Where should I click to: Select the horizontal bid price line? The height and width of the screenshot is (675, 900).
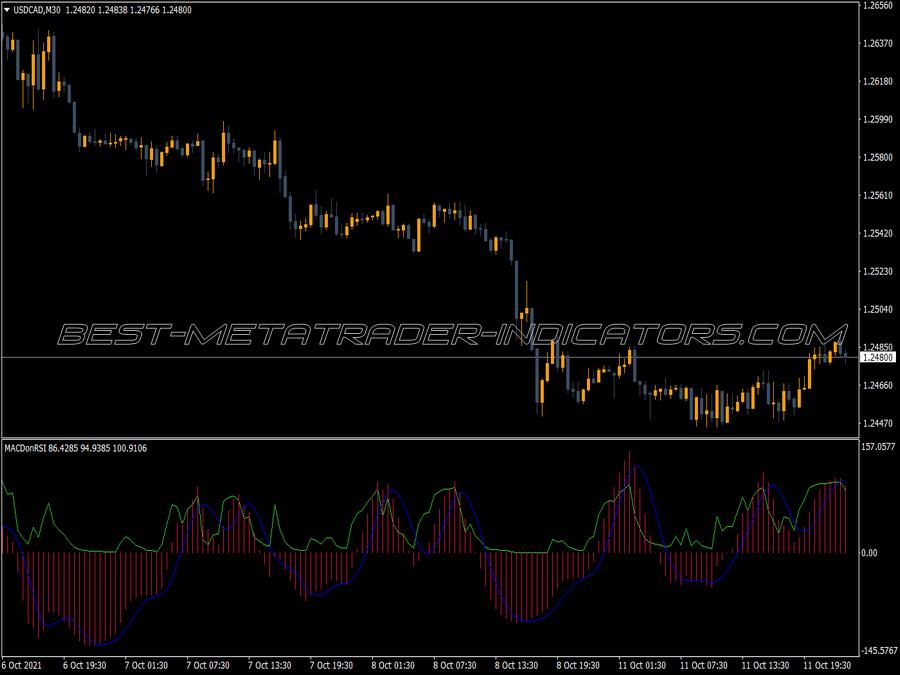click(429, 358)
